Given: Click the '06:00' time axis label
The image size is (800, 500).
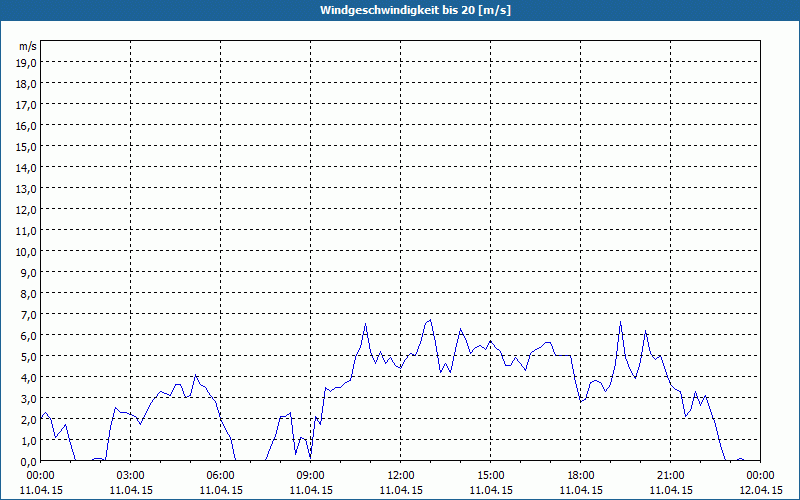Looking at the screenshot, I should click(220, 476).
